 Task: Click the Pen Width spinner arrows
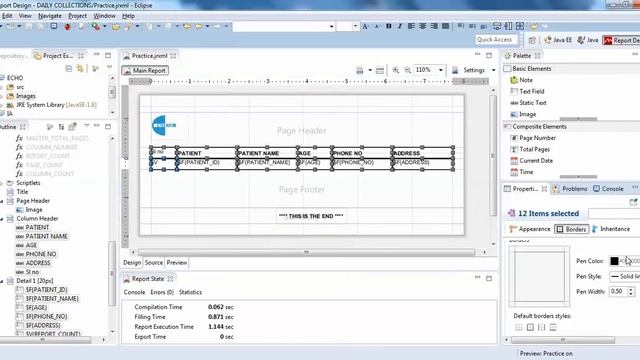click(631, 291)
